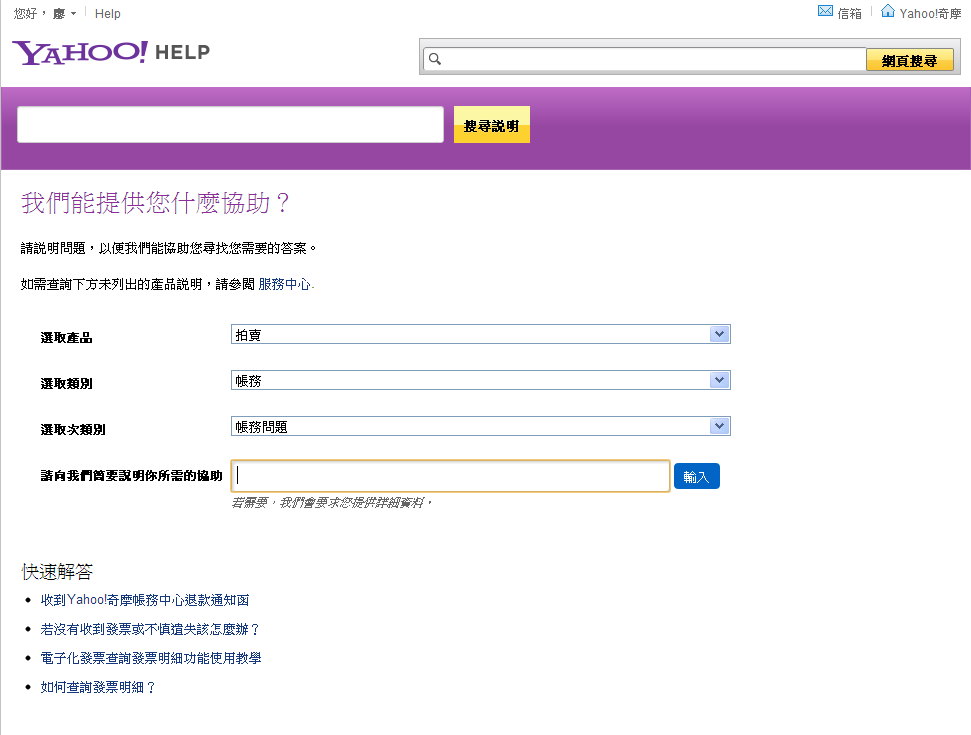Open the Help link at top
The width and height of the screenshot is (971, 735).
click(x=108, y=14)
